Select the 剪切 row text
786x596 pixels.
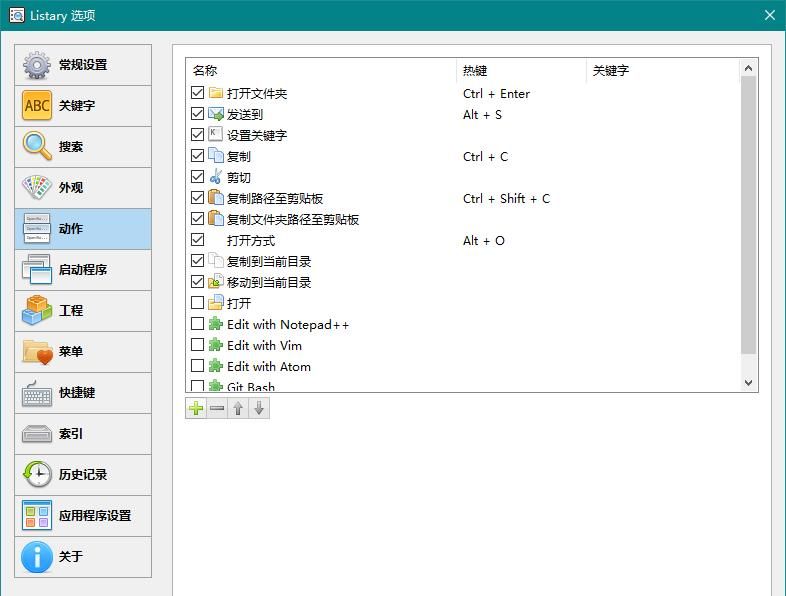(239, 177)
